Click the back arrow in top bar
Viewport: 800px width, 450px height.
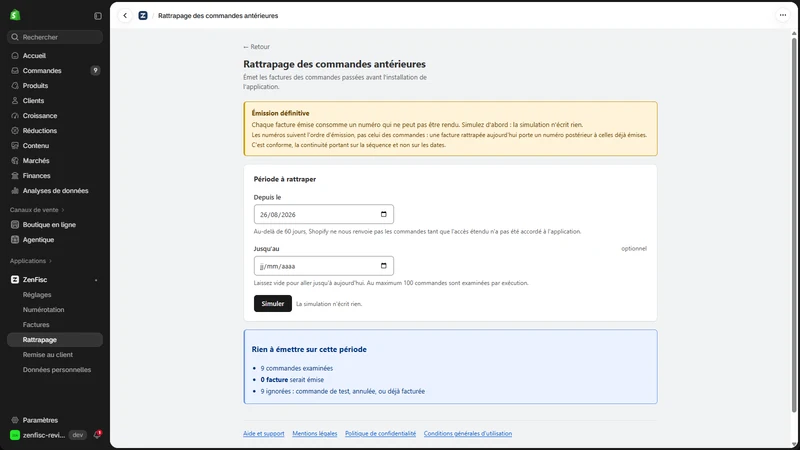(x=125, y=16)
